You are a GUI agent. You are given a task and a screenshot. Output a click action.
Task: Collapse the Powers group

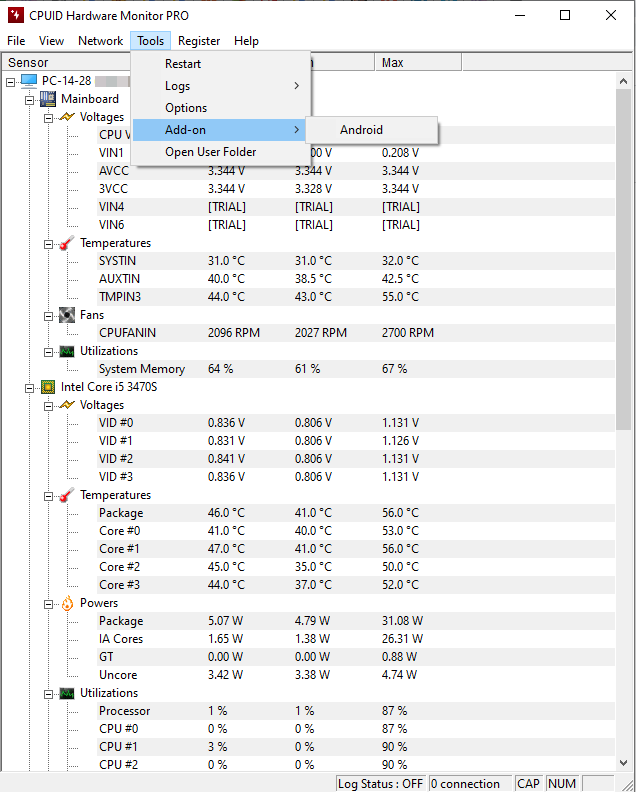point(48,604)
